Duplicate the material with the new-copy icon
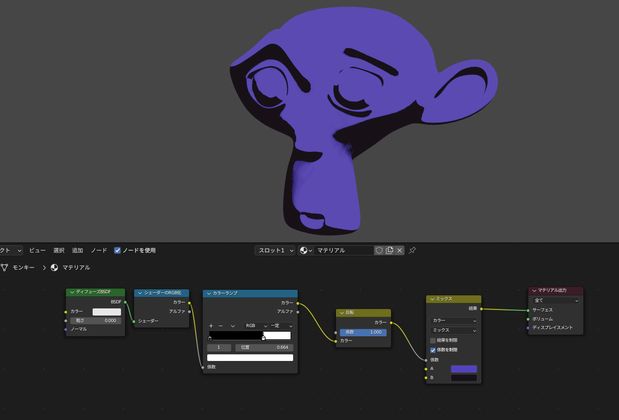The width and height of the screenshot is (619, 420). point(389,250)
